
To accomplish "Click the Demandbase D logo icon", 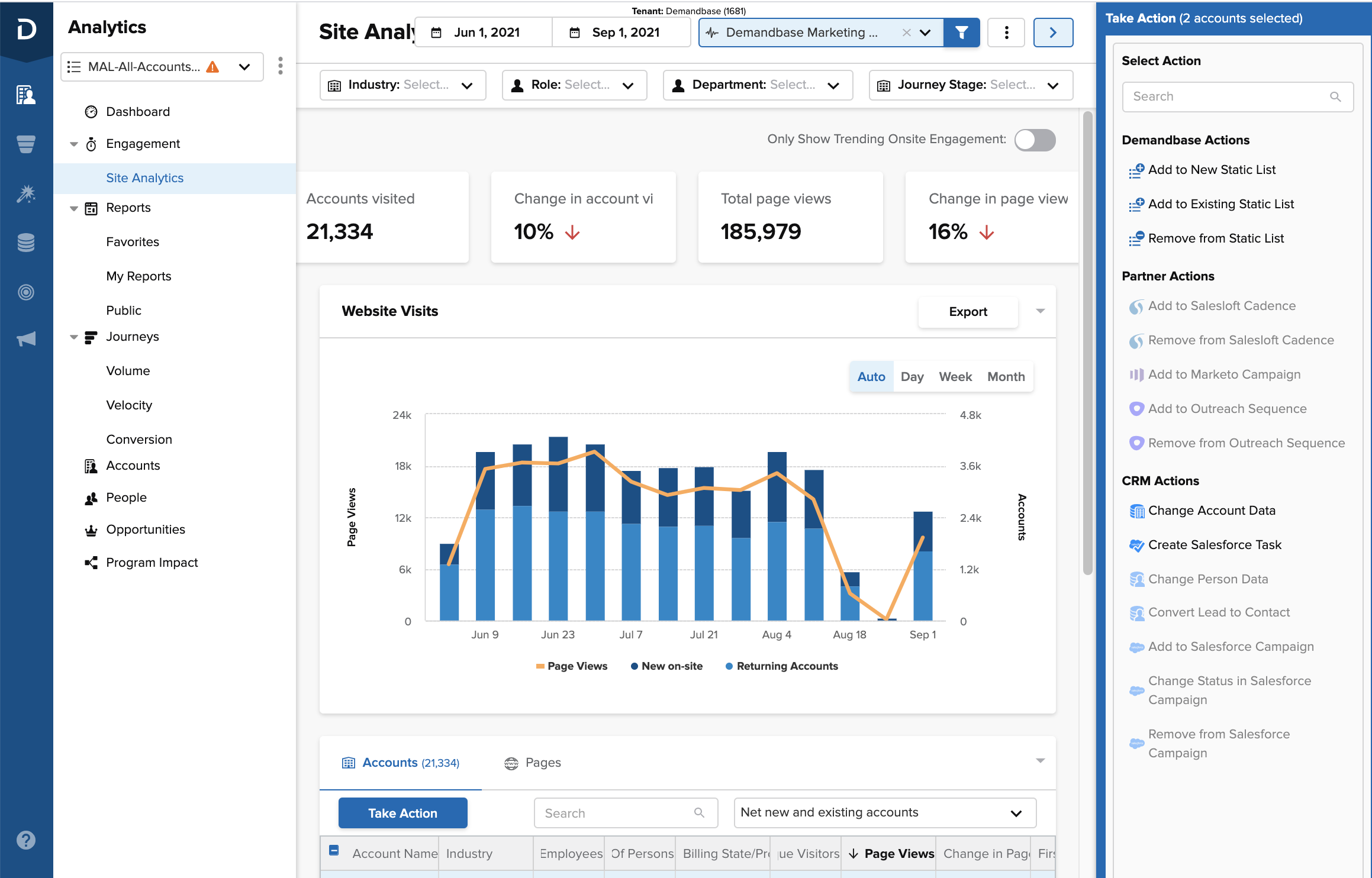I will pyautogui.click(x=26, y=28).
